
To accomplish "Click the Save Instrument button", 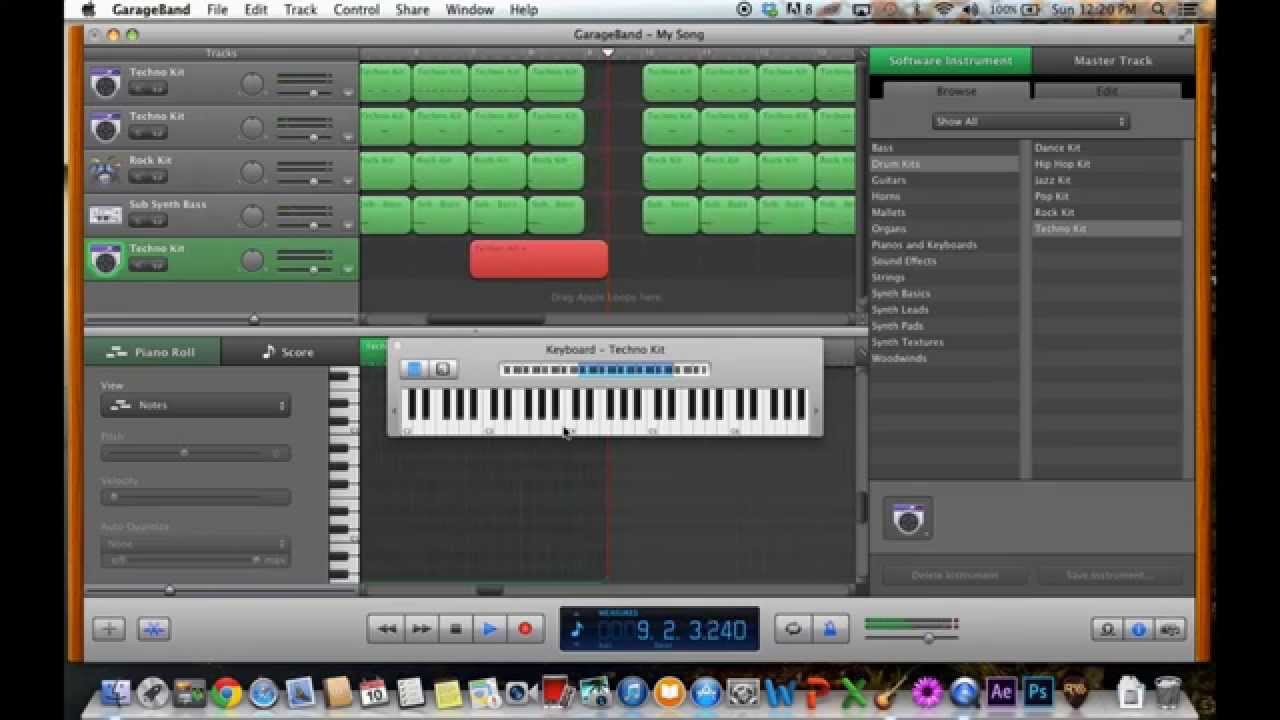I will pos(1110,576).
